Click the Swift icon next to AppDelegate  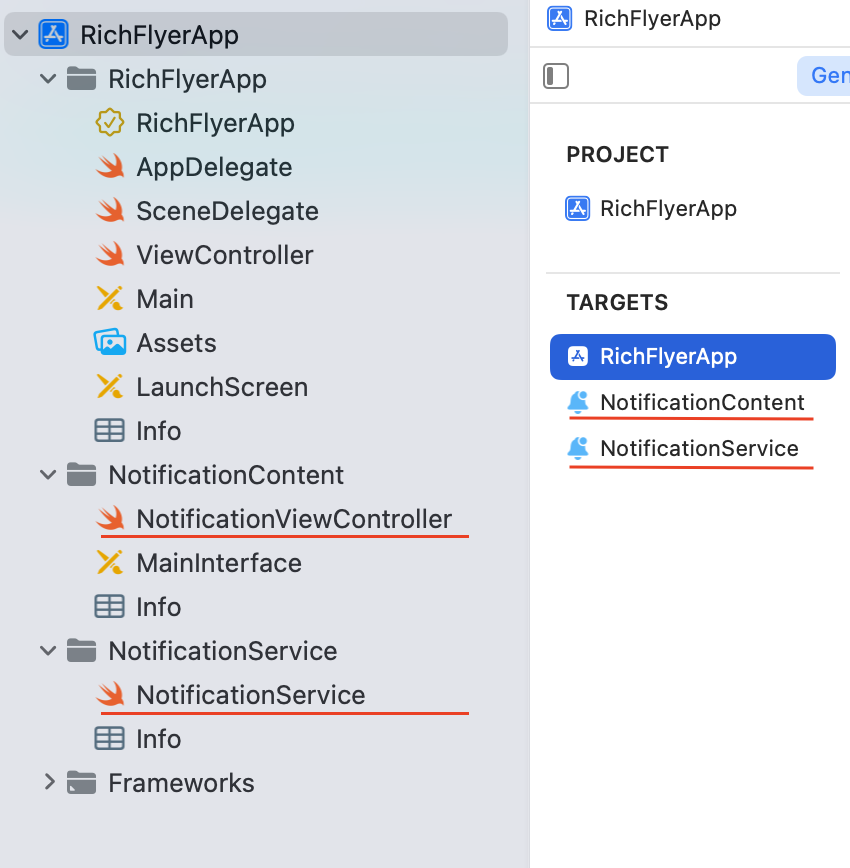click(110, 167)
